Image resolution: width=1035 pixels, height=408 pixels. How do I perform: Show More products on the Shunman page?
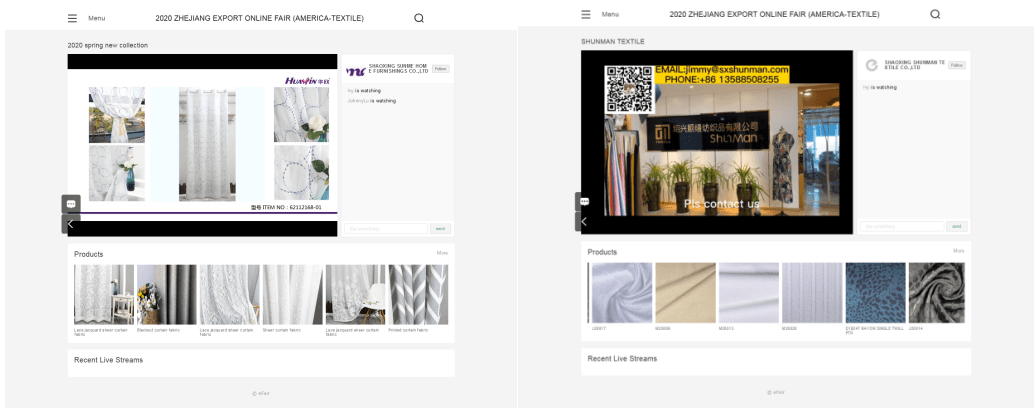point(958,251)
